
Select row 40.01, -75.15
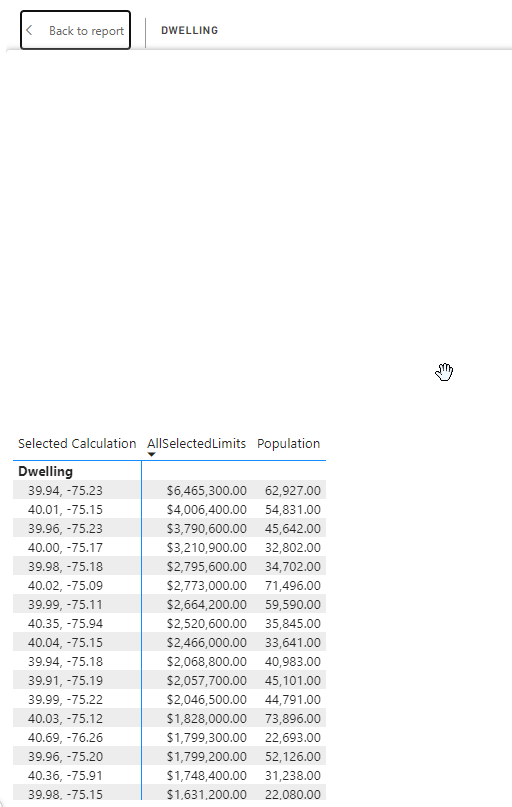65,510
